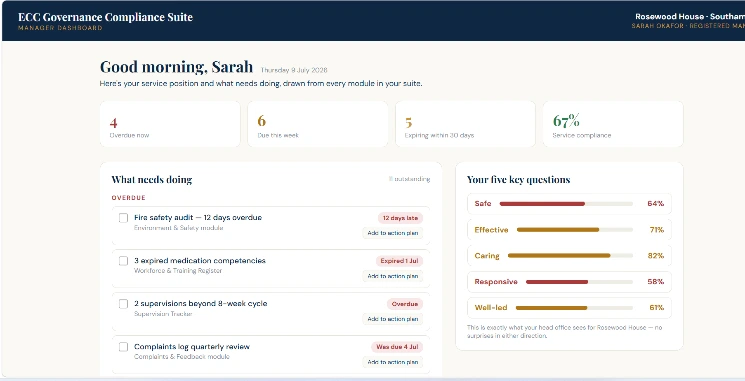
Task: Click the 'Expired 1 Jul' badge
Action: 399,261
